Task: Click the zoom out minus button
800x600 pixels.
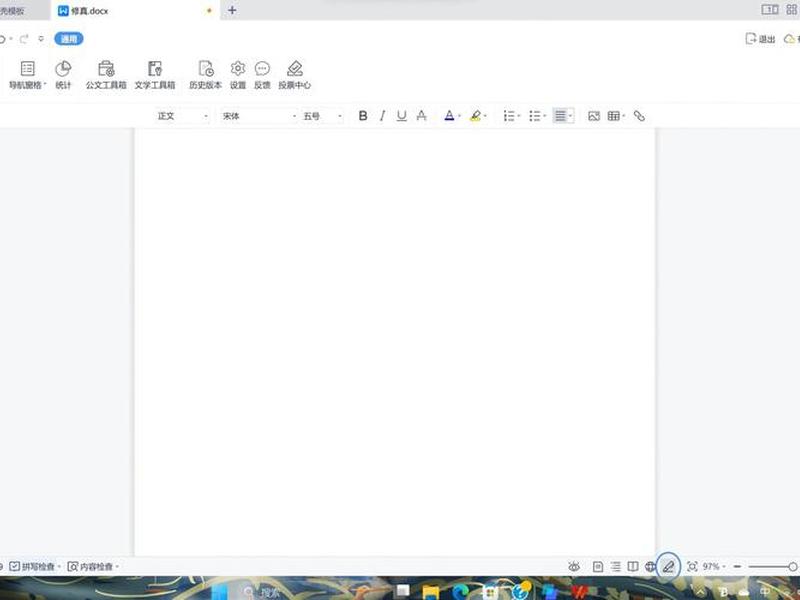Action: pyautogui.click(x=737, y=566)
